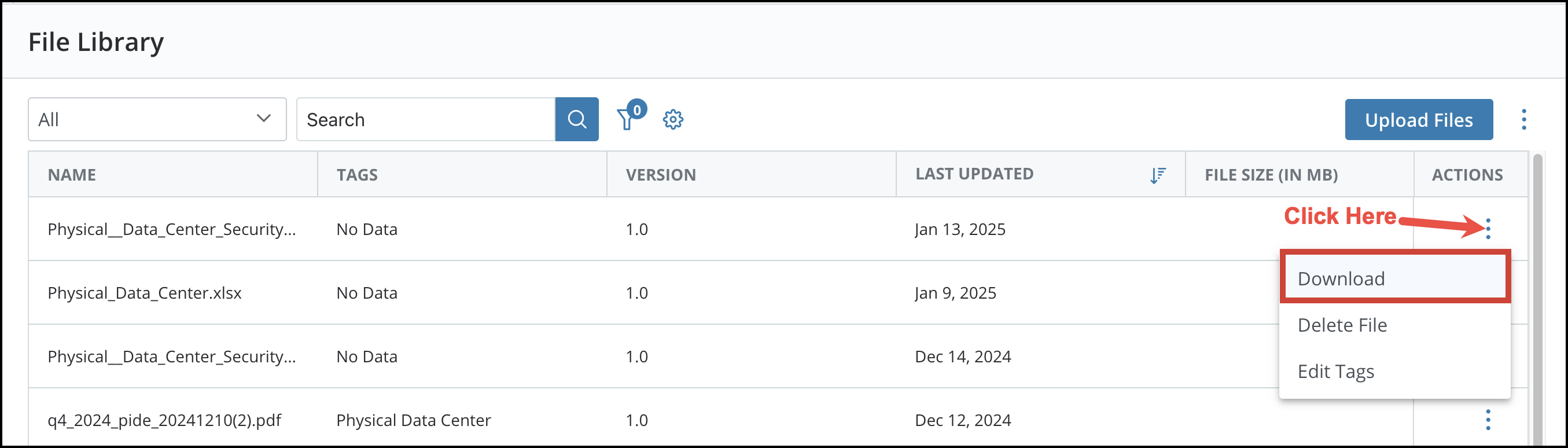Select the Physical_Data_Center.xlsx file name
The width and height of the screenshot is (1568, 448).
(x=144, y=293)
